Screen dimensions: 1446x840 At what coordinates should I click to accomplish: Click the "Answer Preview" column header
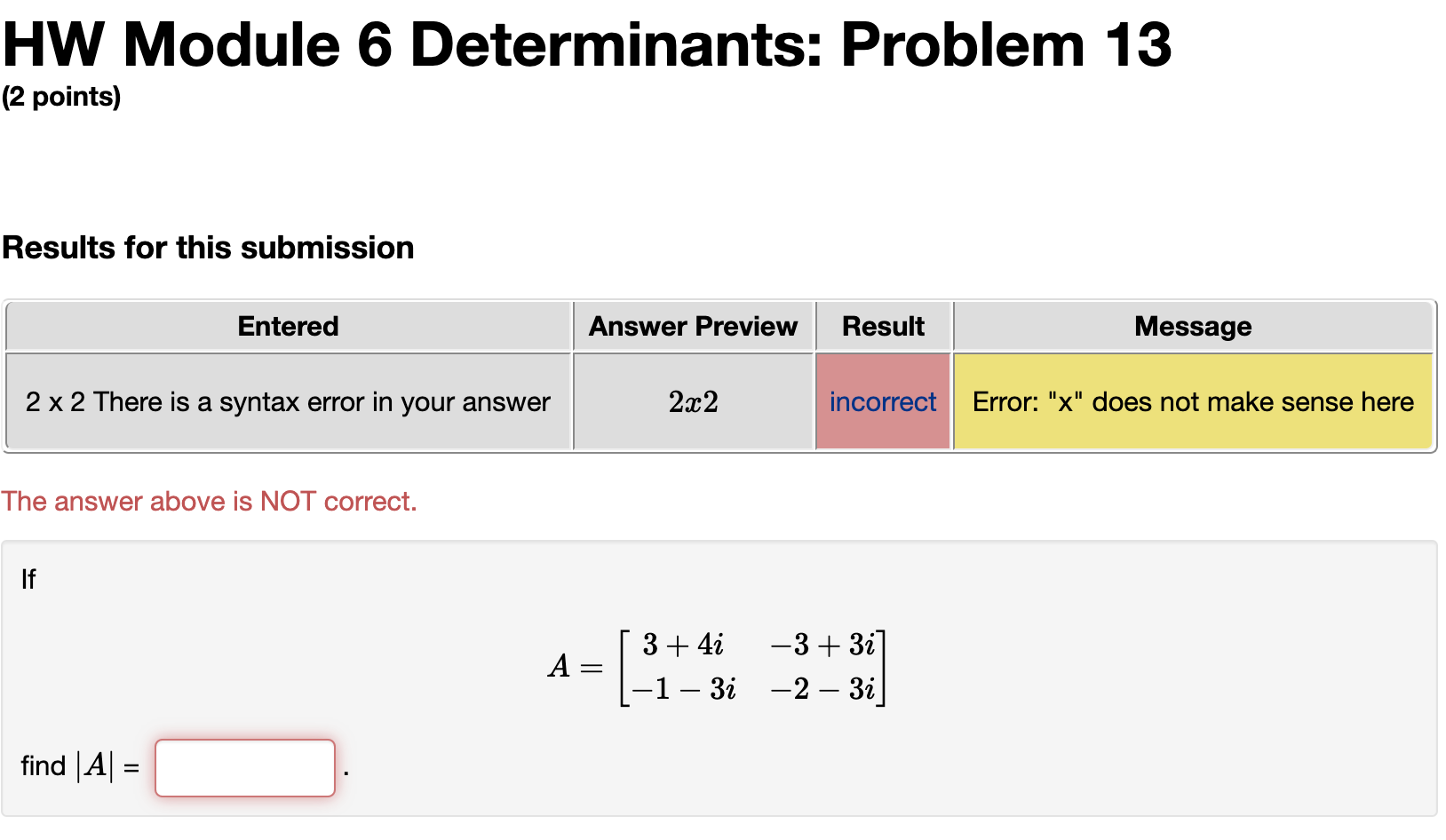(692, 326)
